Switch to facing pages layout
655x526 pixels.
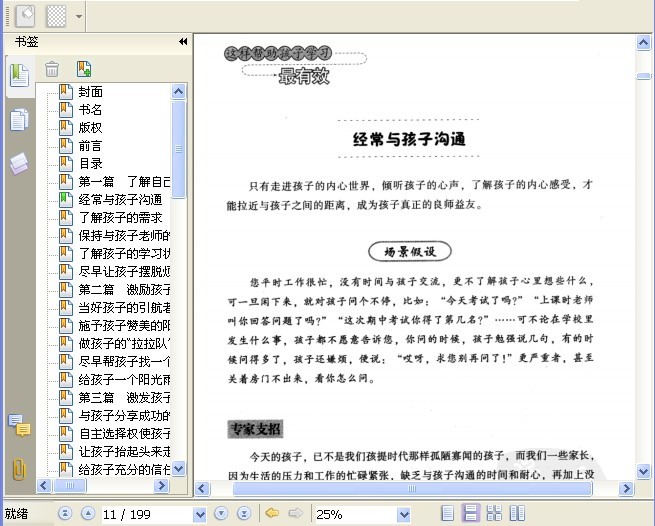click(517, 513)
